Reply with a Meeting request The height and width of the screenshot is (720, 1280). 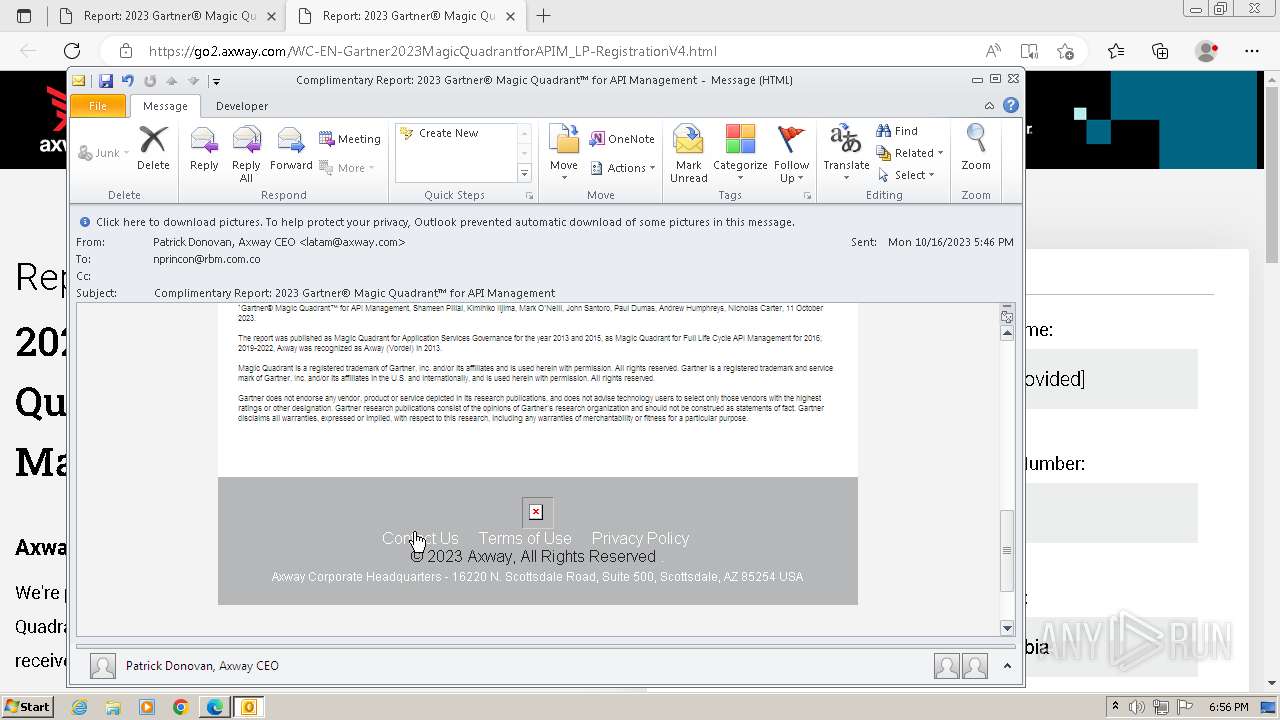(x=350, y=139)
